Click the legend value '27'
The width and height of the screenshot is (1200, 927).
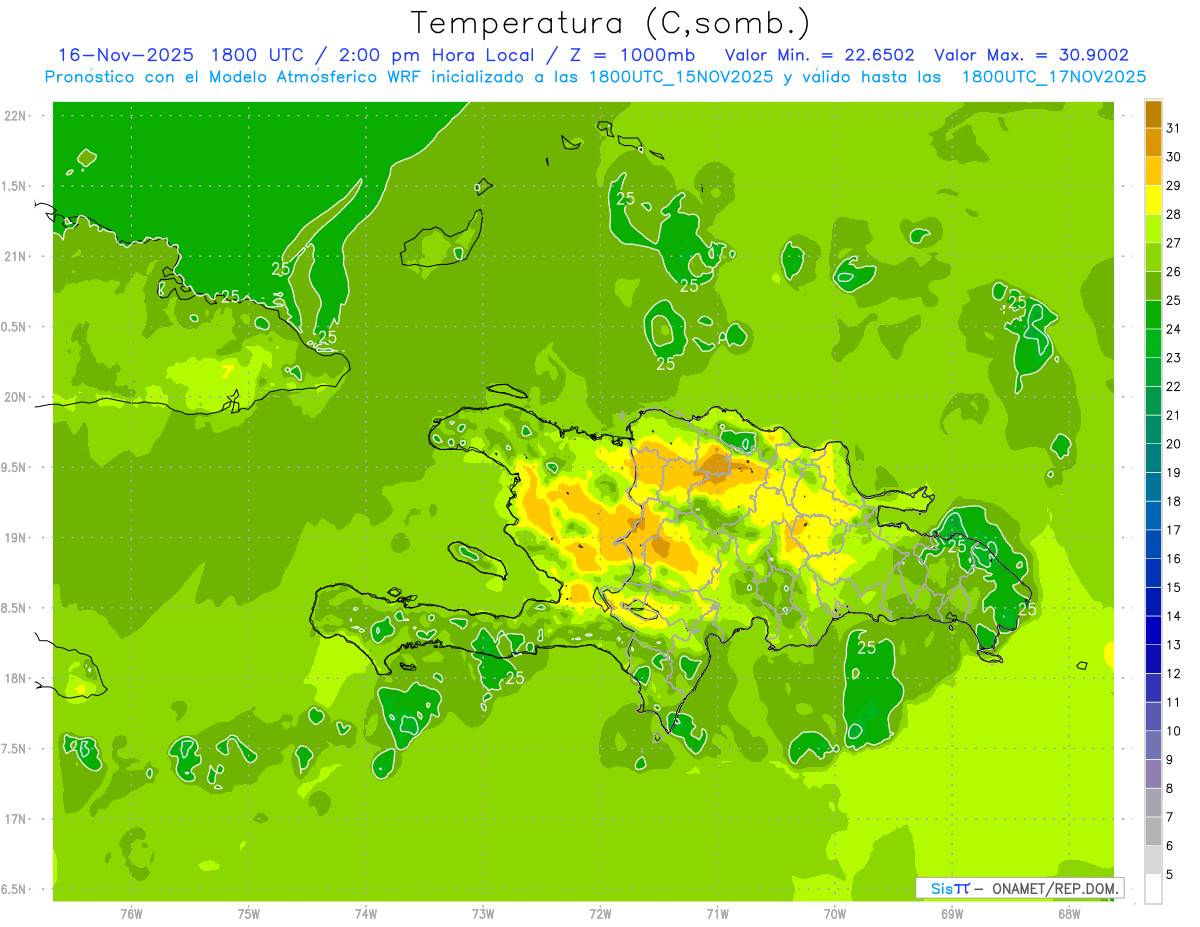[x=1173, y=243]
